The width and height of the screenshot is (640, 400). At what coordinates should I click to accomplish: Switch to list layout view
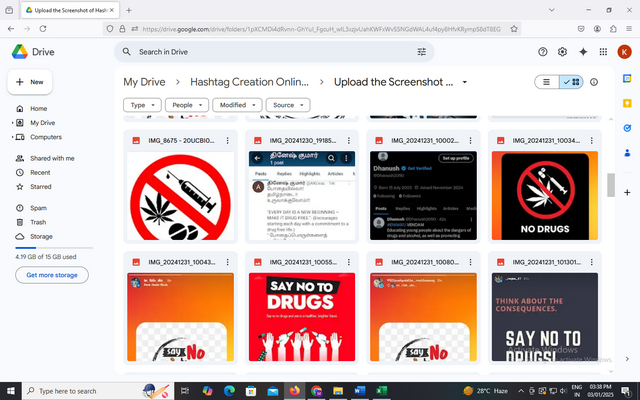click(546, 82)
